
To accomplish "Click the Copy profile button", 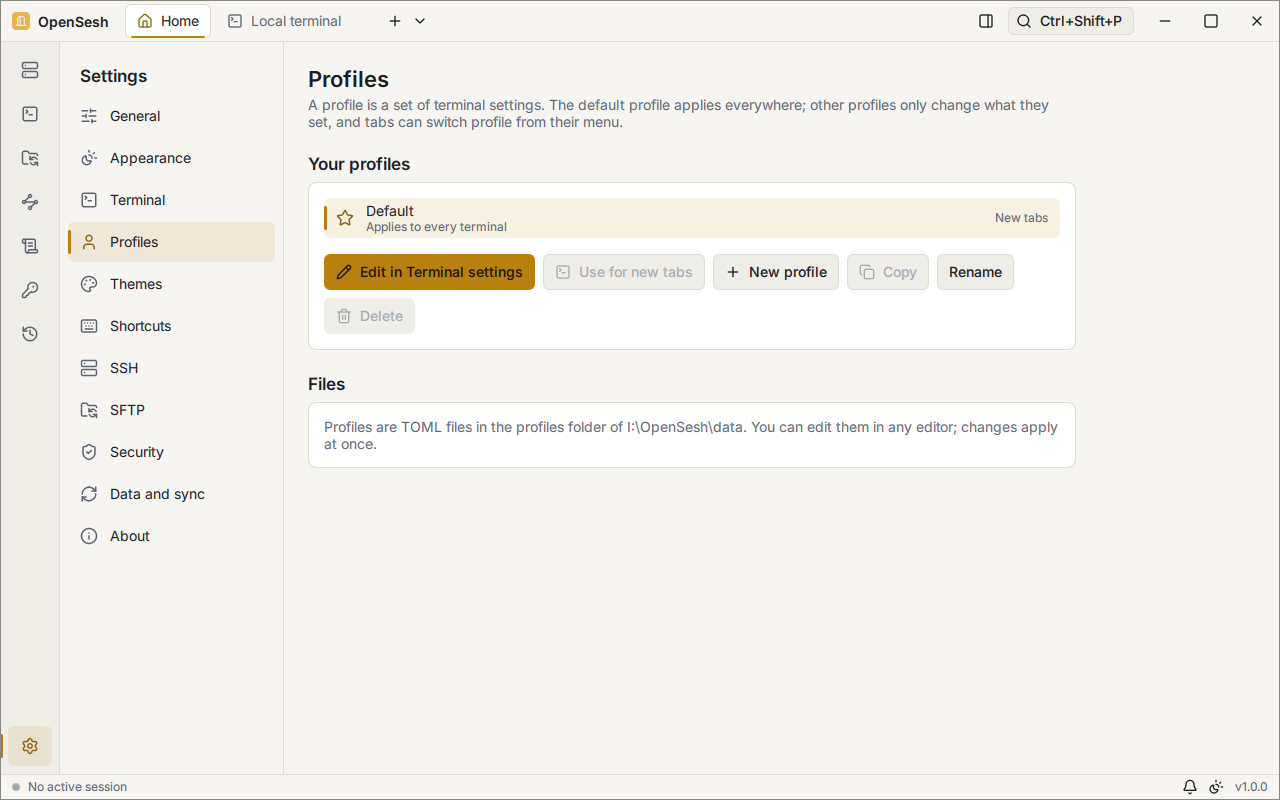I will 888,272.
